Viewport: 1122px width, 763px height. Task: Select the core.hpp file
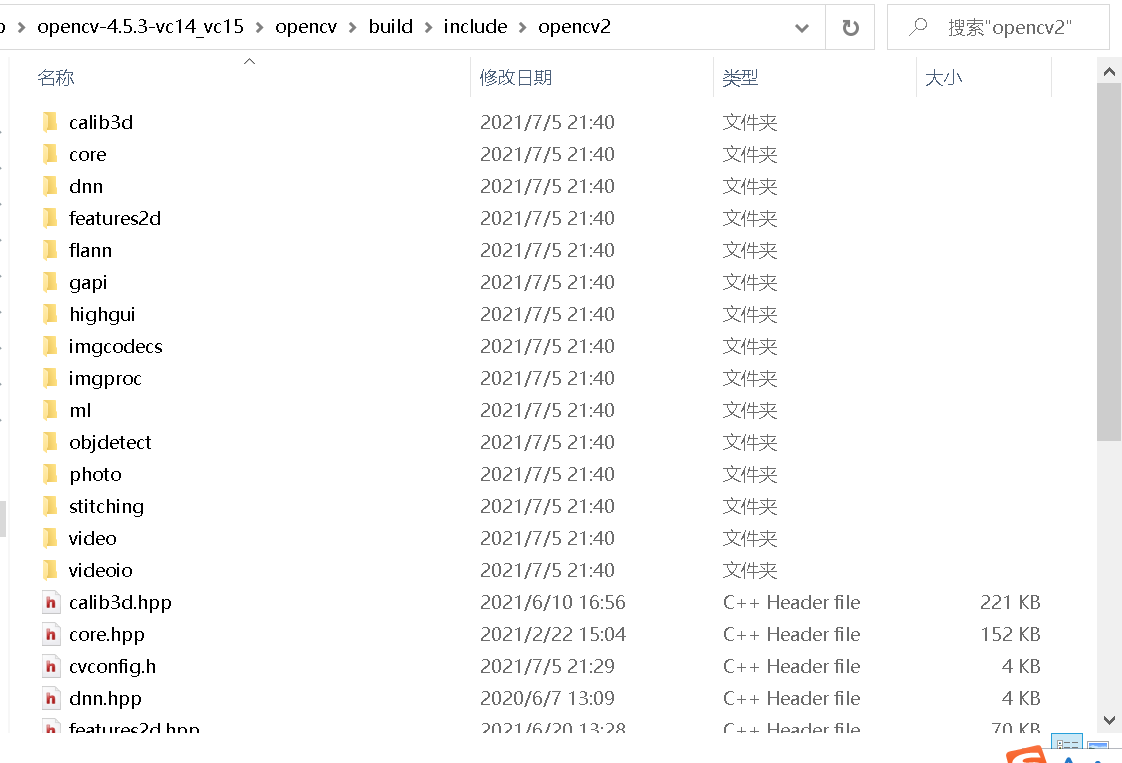point(107,634)
